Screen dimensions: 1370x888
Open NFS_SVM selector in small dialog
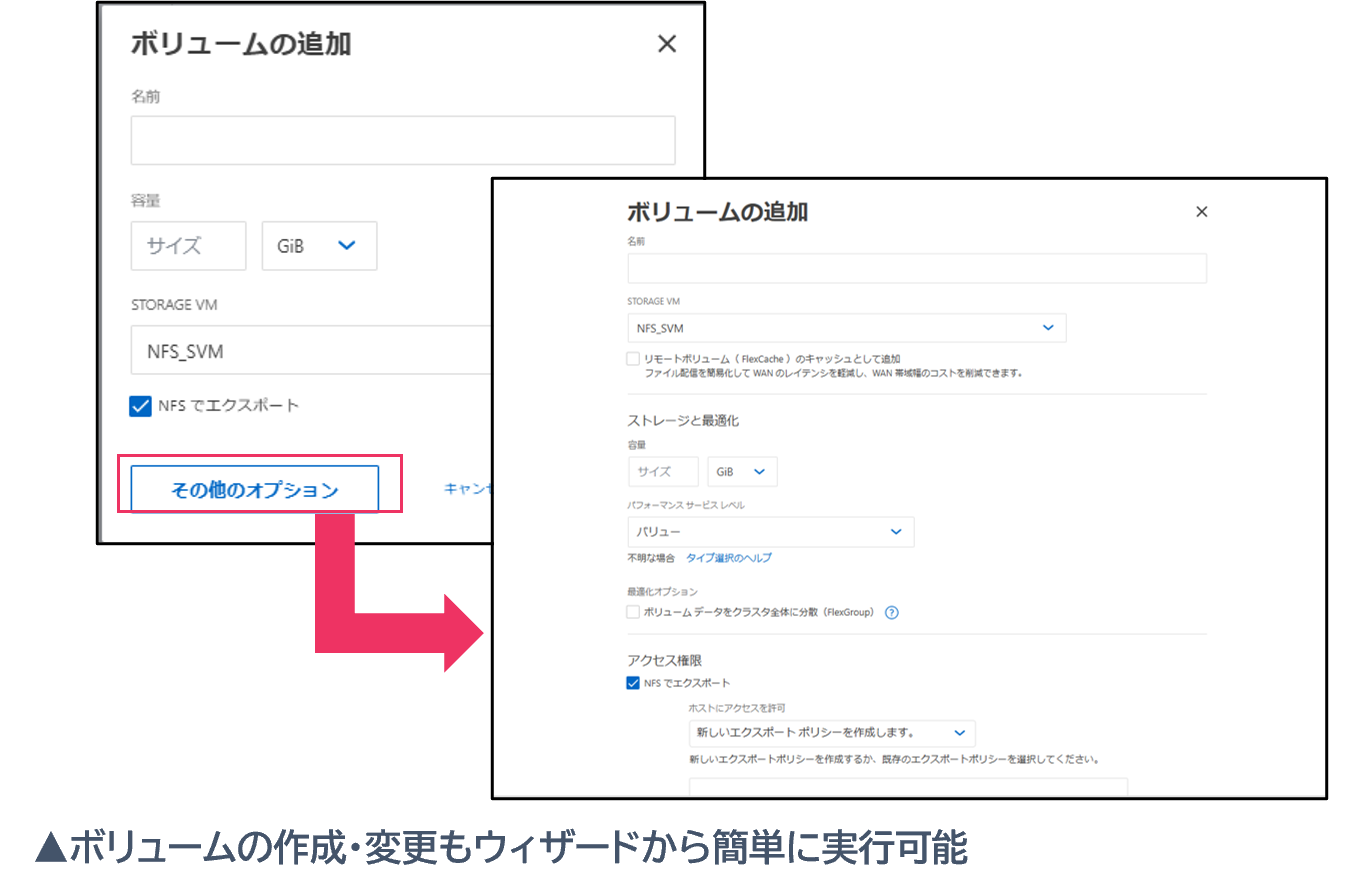(311, 350)
